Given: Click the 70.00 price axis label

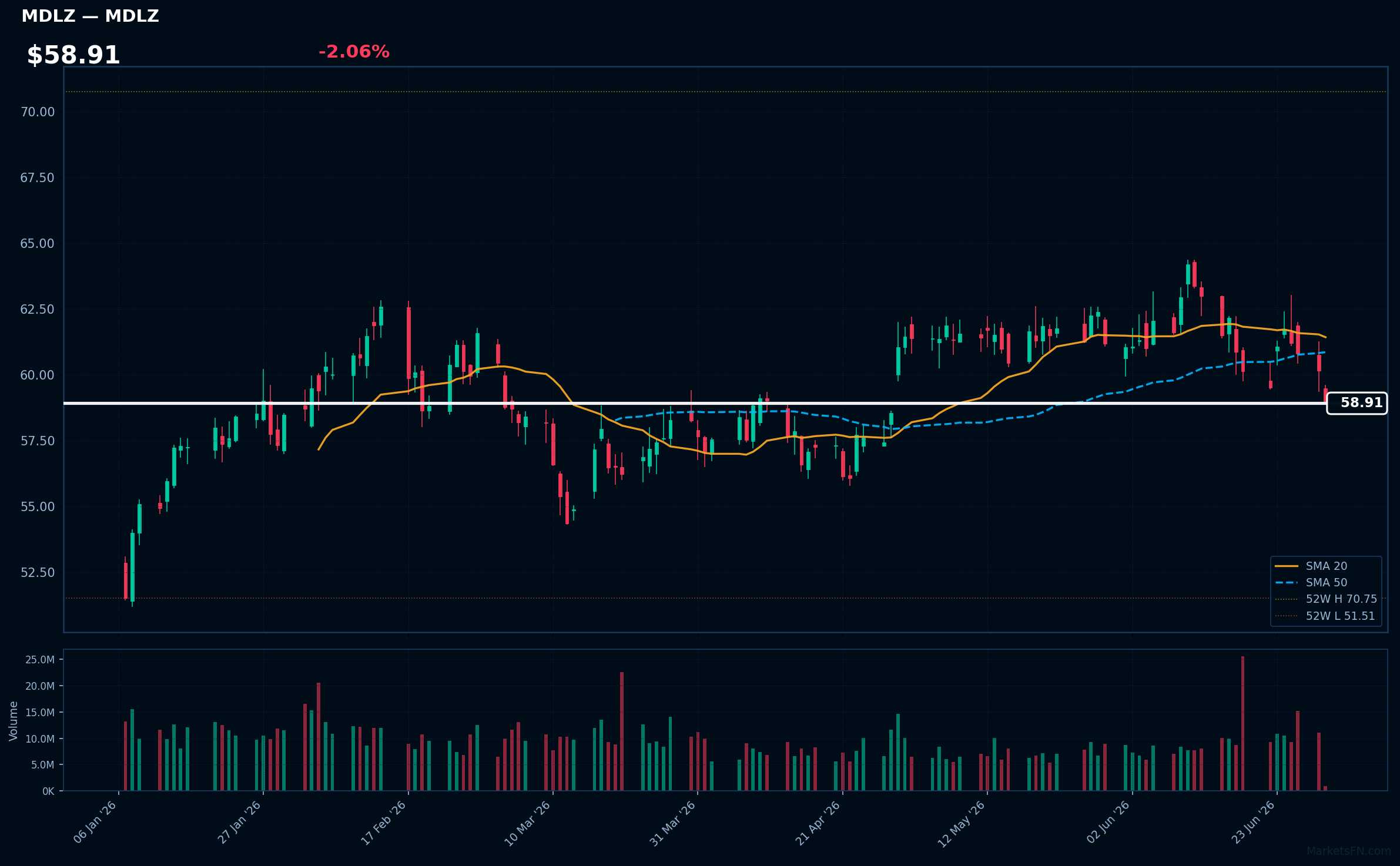Looking at the screenshot, I should tap(37, 112).
